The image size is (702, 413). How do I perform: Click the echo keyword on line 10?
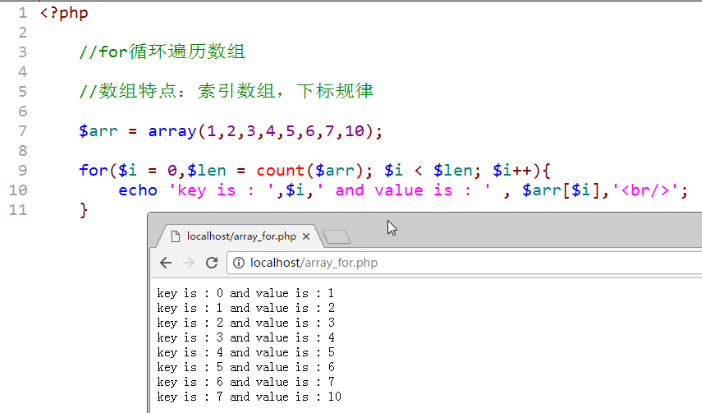[x=137, y=190]
